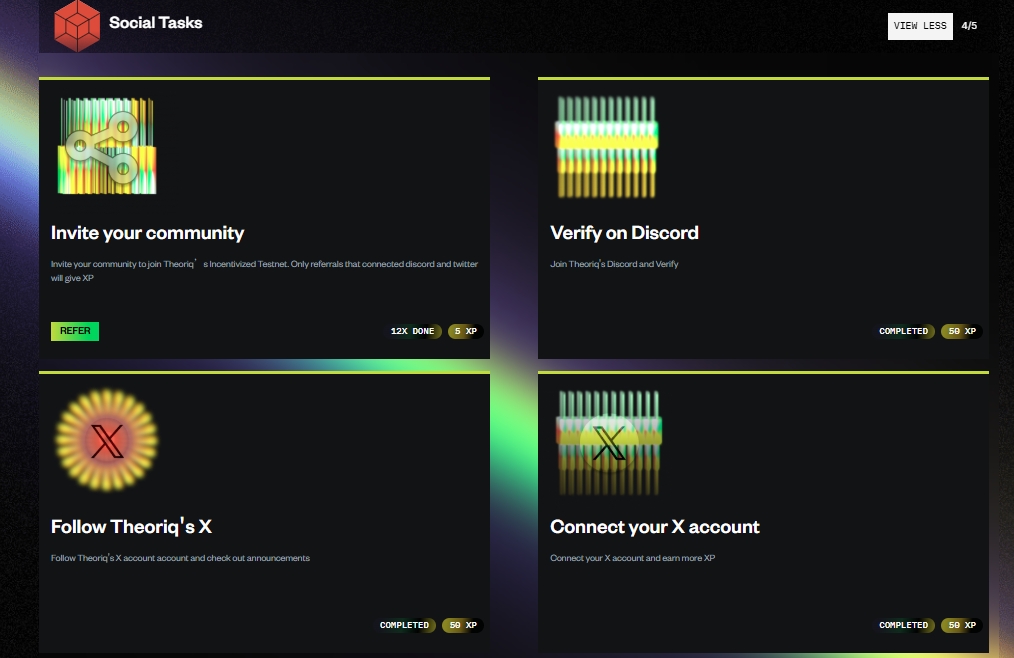Collapse tasks with the View Less button
Image resolution: width=1014 pixels, height=658 pixels.
[920, 26]
